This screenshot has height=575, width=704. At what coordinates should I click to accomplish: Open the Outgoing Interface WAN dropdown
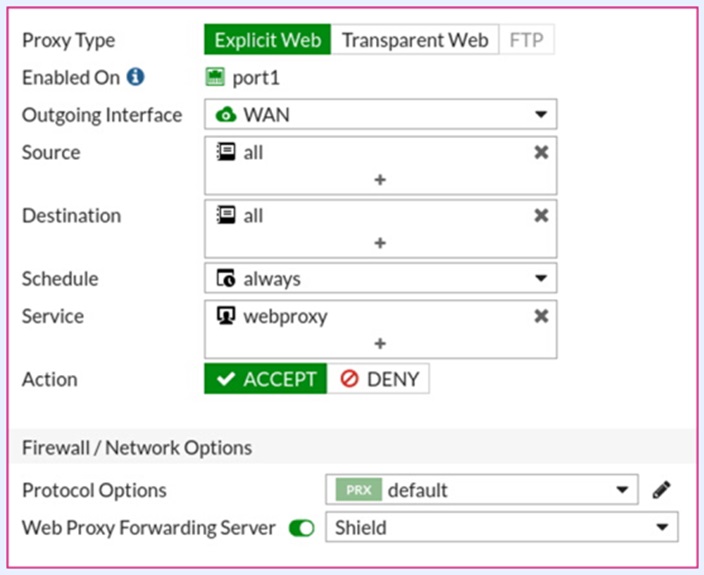click(380, 114)
